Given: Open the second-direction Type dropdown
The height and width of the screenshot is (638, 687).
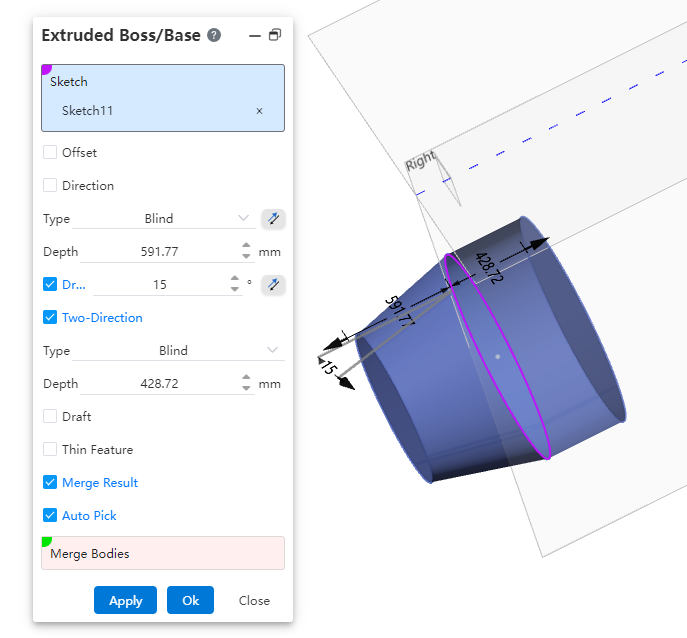Looking at the screenshot, I should tap(178, 350).
